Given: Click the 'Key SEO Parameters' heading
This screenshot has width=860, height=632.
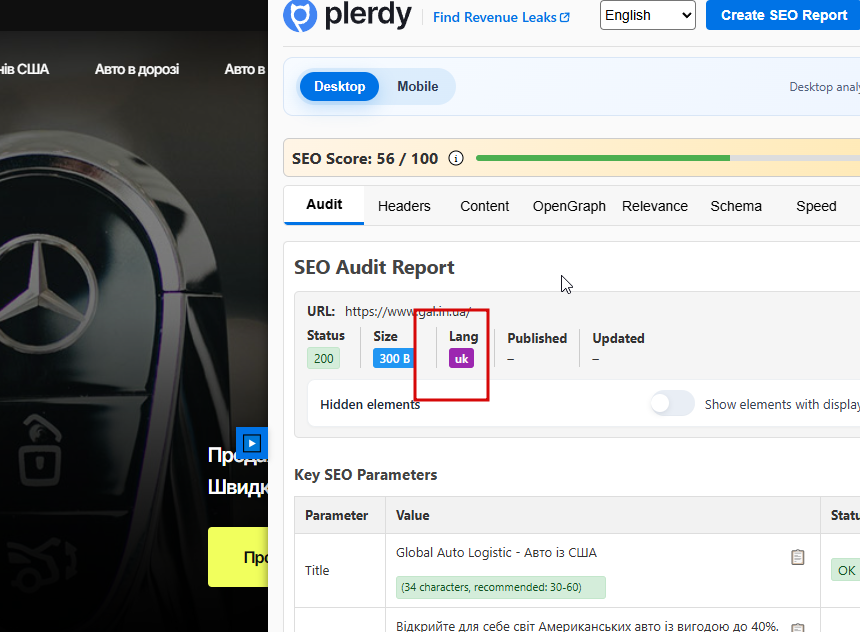Looking at the screenshot, I should pos(365,475).
